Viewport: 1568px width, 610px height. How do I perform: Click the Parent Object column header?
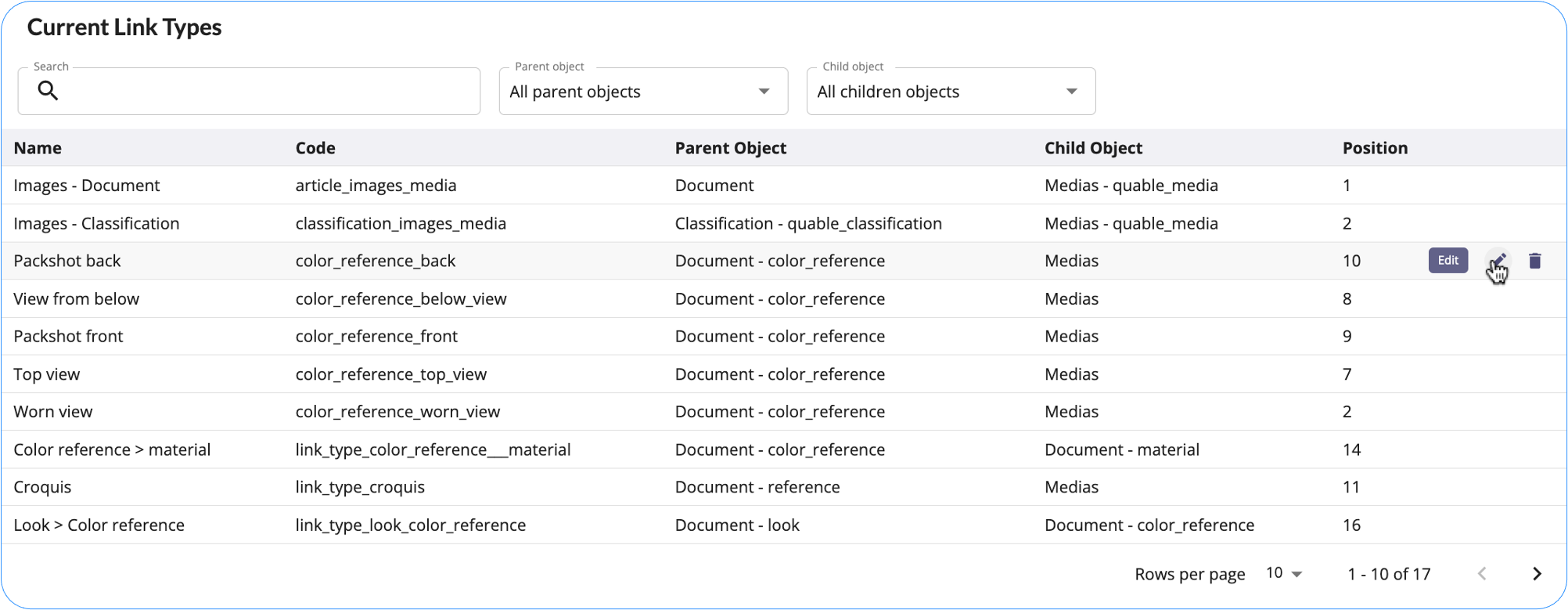[x=730, y=148]
